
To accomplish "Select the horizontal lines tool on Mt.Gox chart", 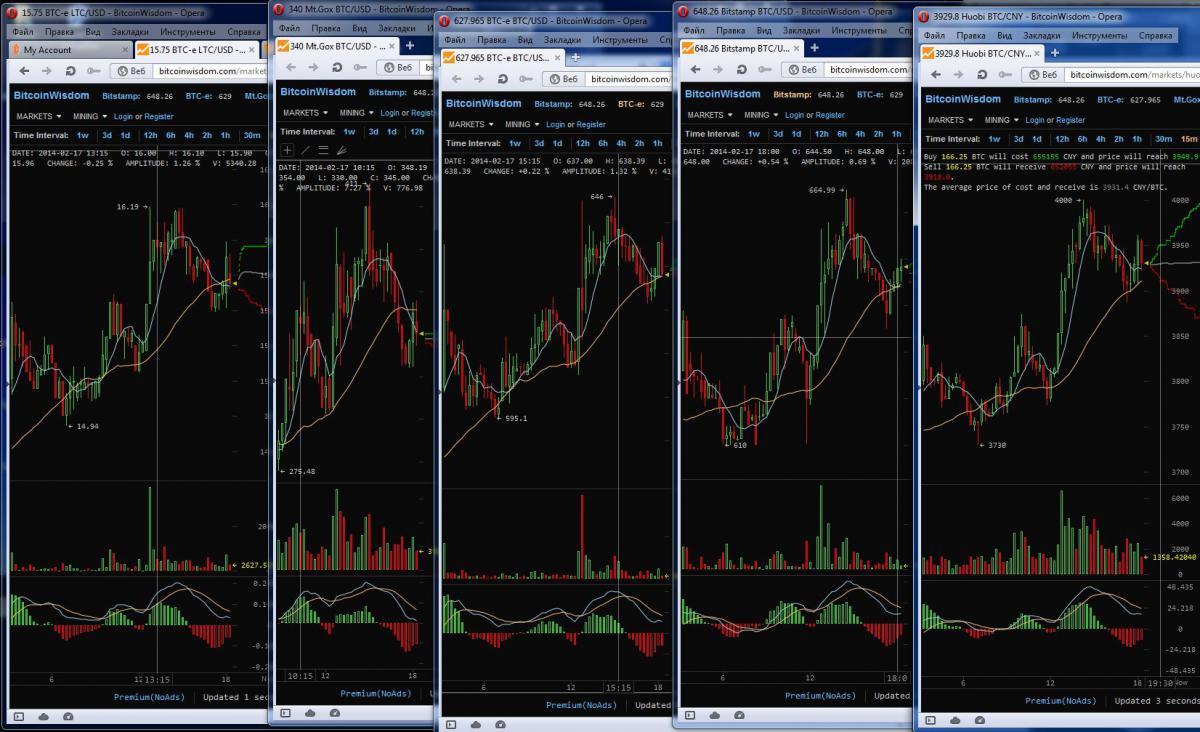I will [324, 149].
